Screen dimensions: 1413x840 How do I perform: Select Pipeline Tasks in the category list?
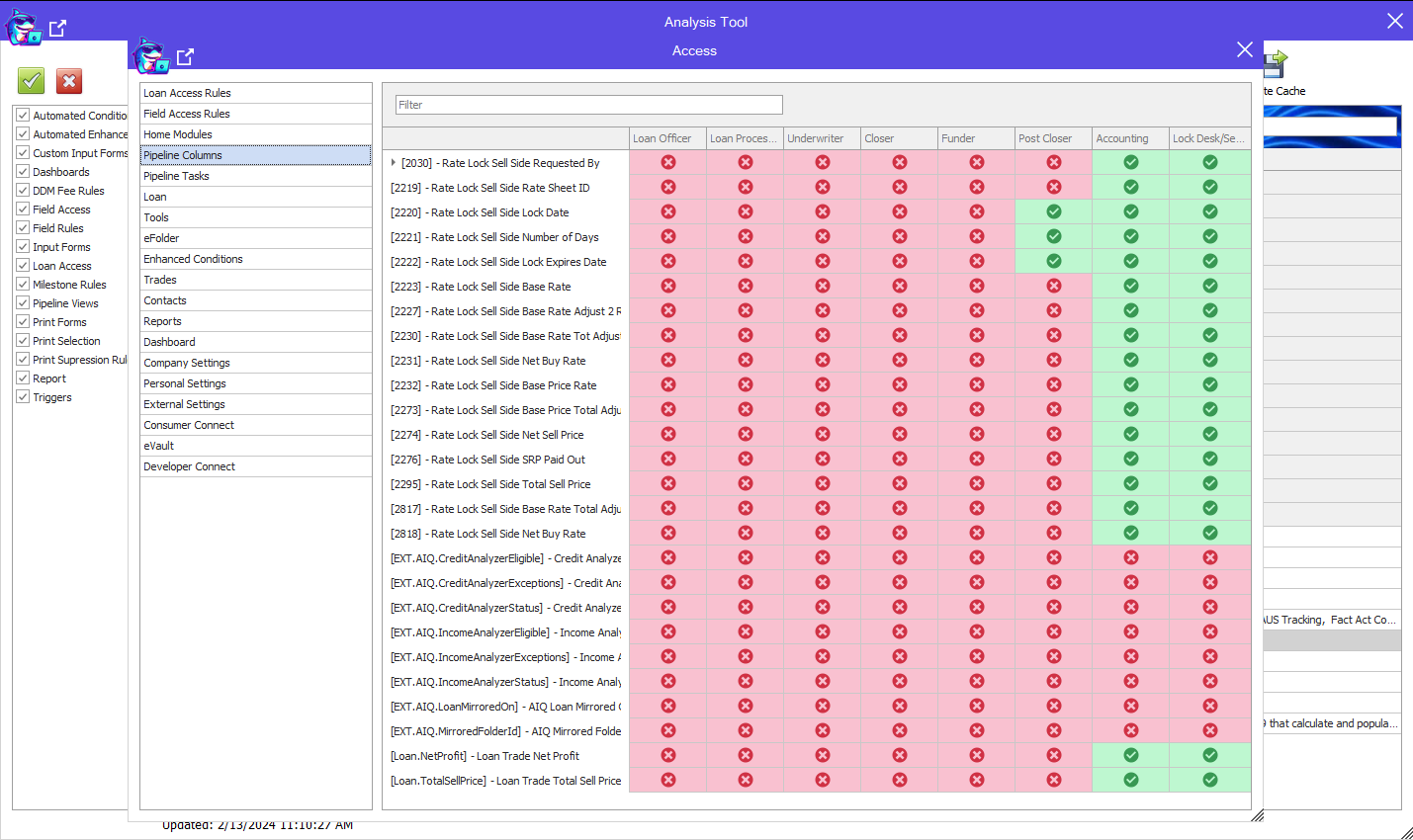(176, 176)
